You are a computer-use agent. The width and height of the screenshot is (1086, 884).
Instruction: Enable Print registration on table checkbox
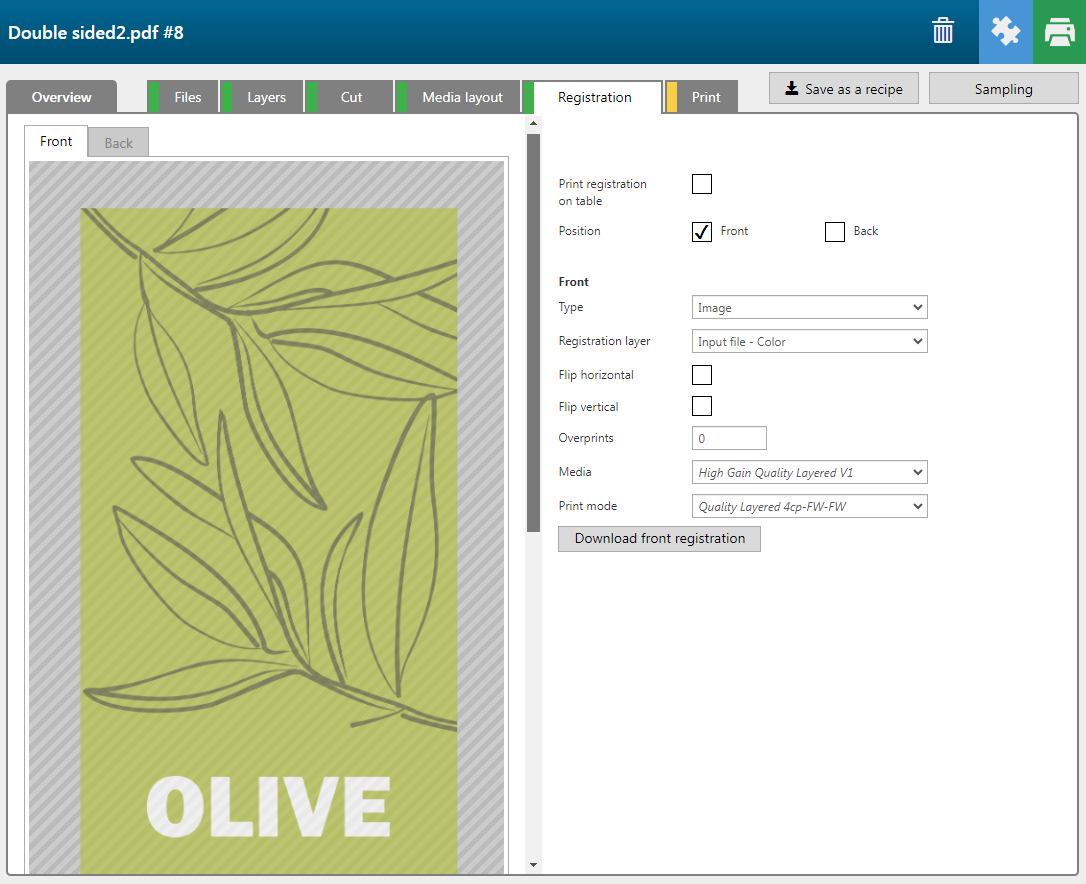(702, 184)
